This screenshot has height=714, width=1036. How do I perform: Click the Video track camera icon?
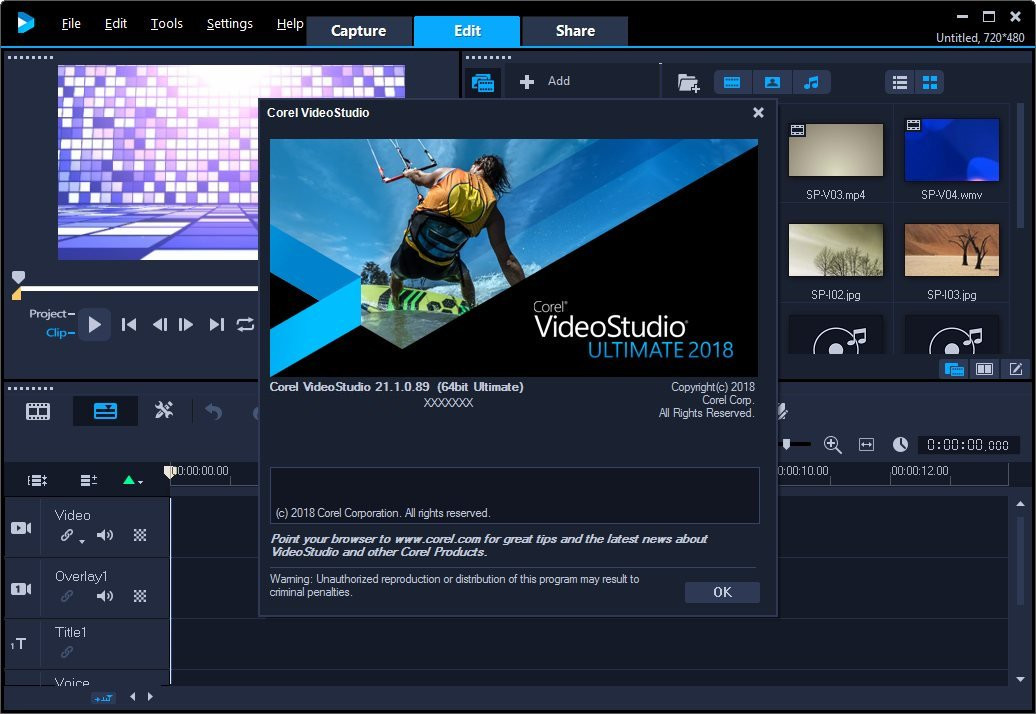click(21, 528)
